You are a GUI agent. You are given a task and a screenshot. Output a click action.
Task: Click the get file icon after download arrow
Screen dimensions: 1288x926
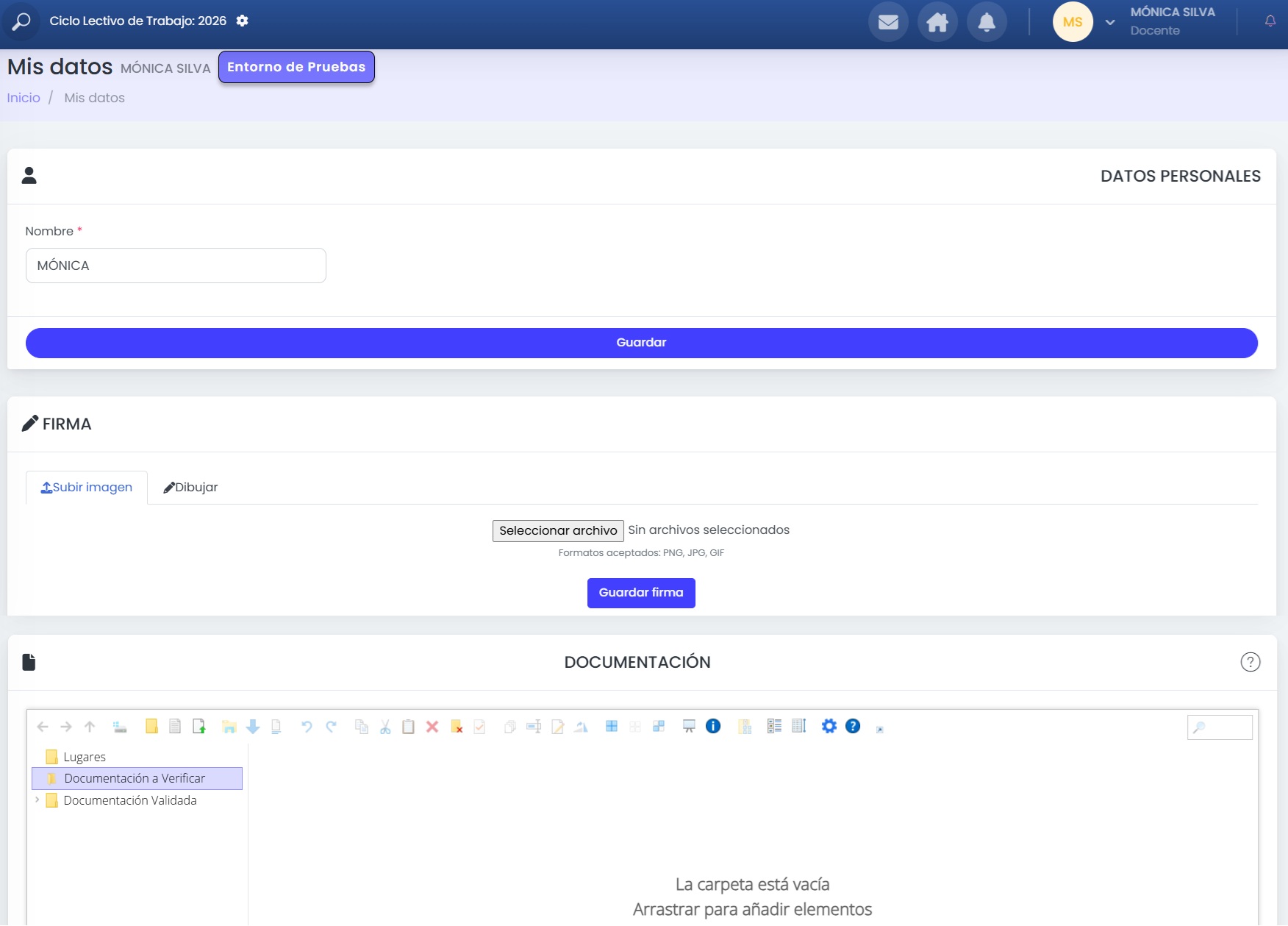click(276, 727)
